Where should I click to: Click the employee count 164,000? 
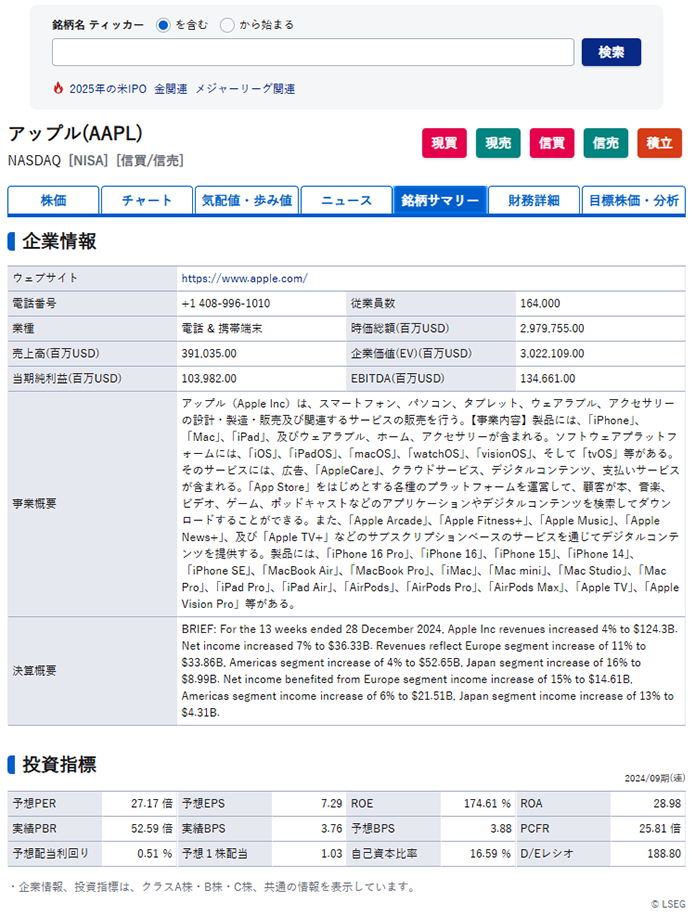pos(540,304)
